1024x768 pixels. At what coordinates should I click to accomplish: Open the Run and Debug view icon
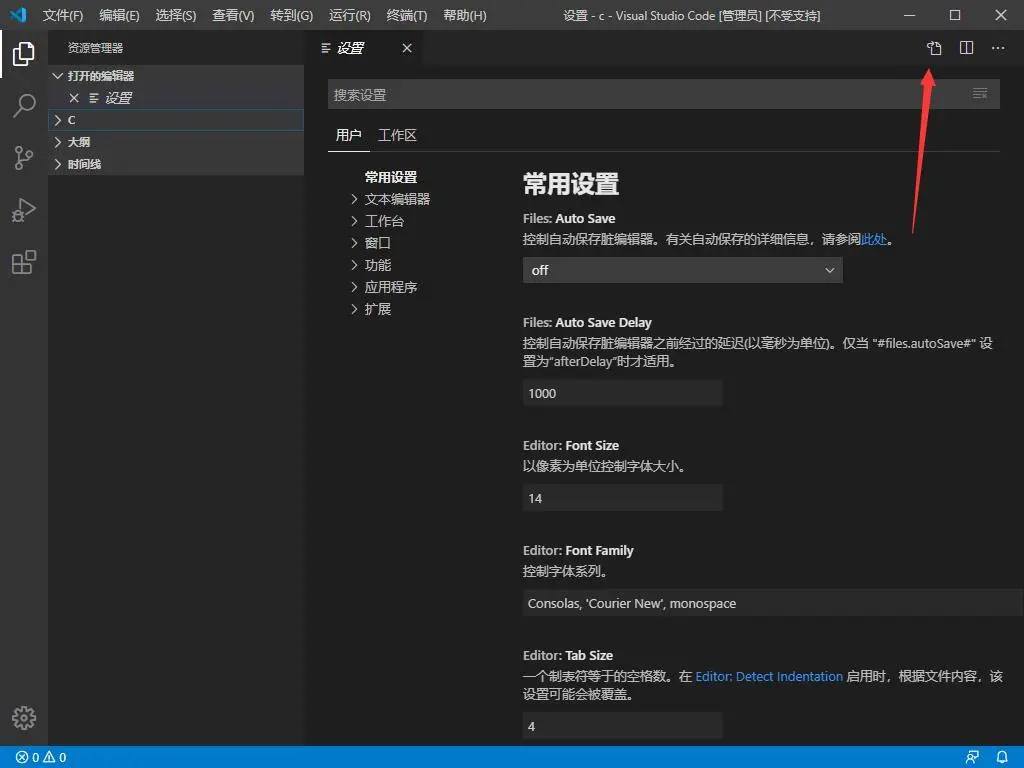pyautogui.click(x=24, y=210)
